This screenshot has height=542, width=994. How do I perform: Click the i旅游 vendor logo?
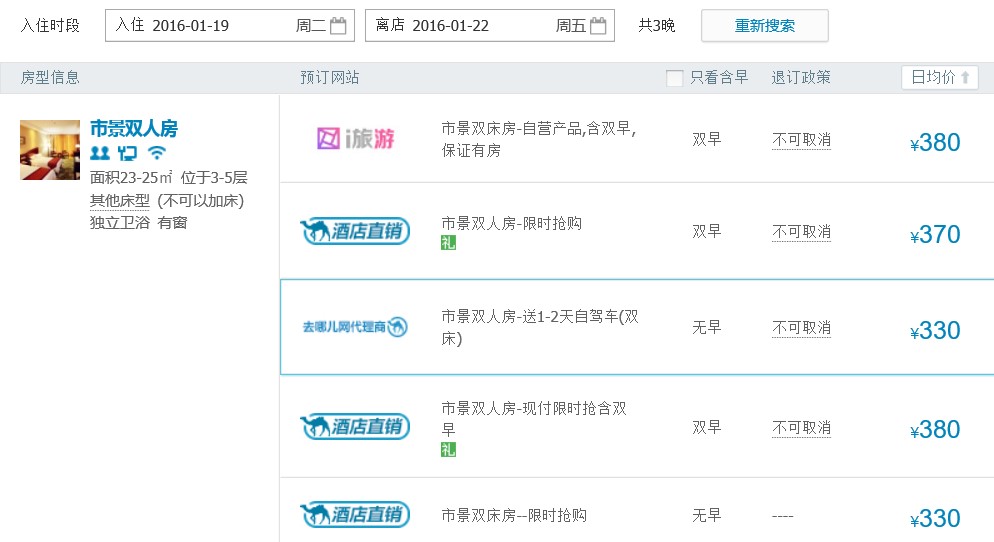tap(355, 139)
